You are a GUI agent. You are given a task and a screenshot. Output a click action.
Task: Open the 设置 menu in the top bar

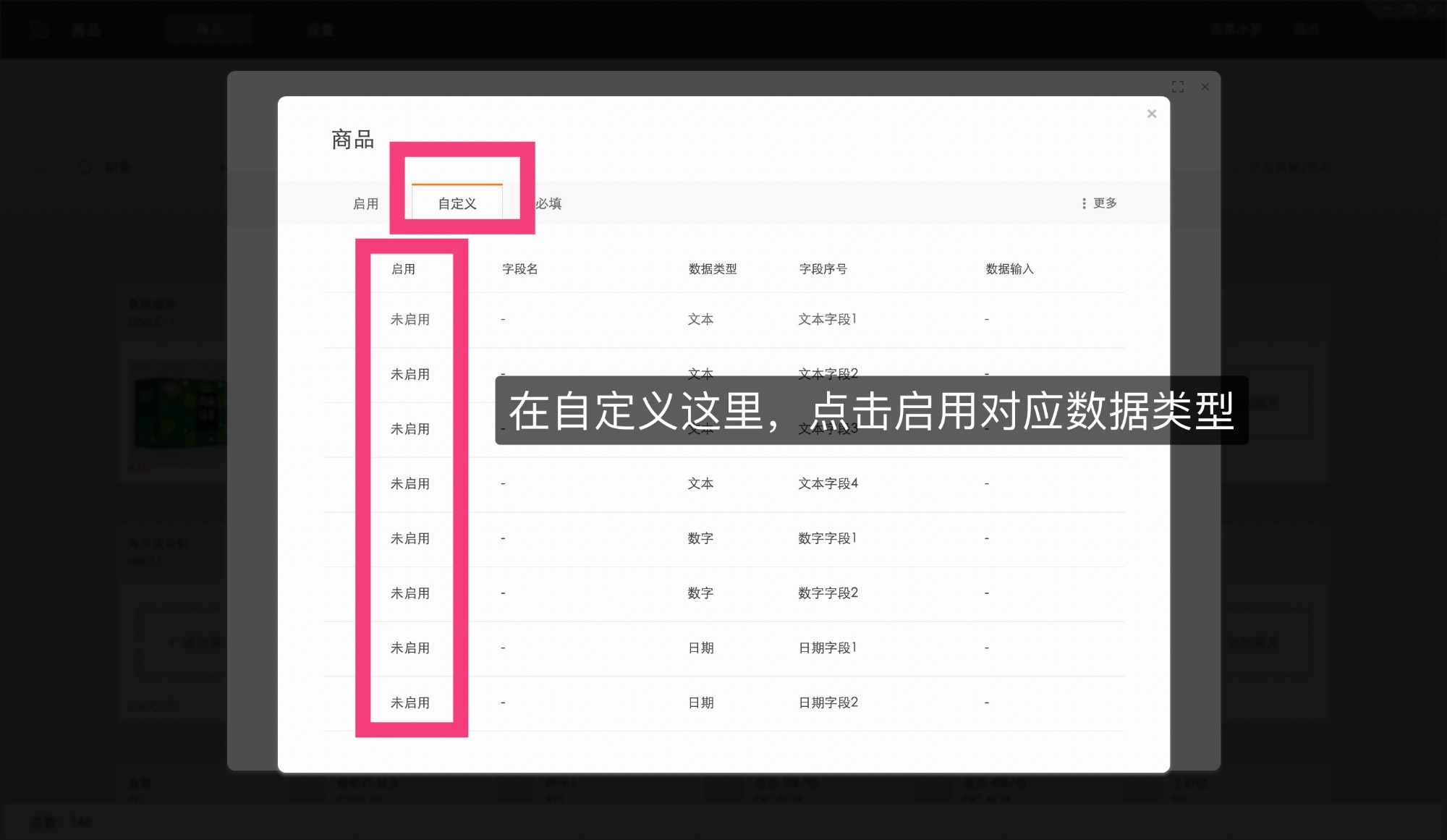[x=321, y=30]
